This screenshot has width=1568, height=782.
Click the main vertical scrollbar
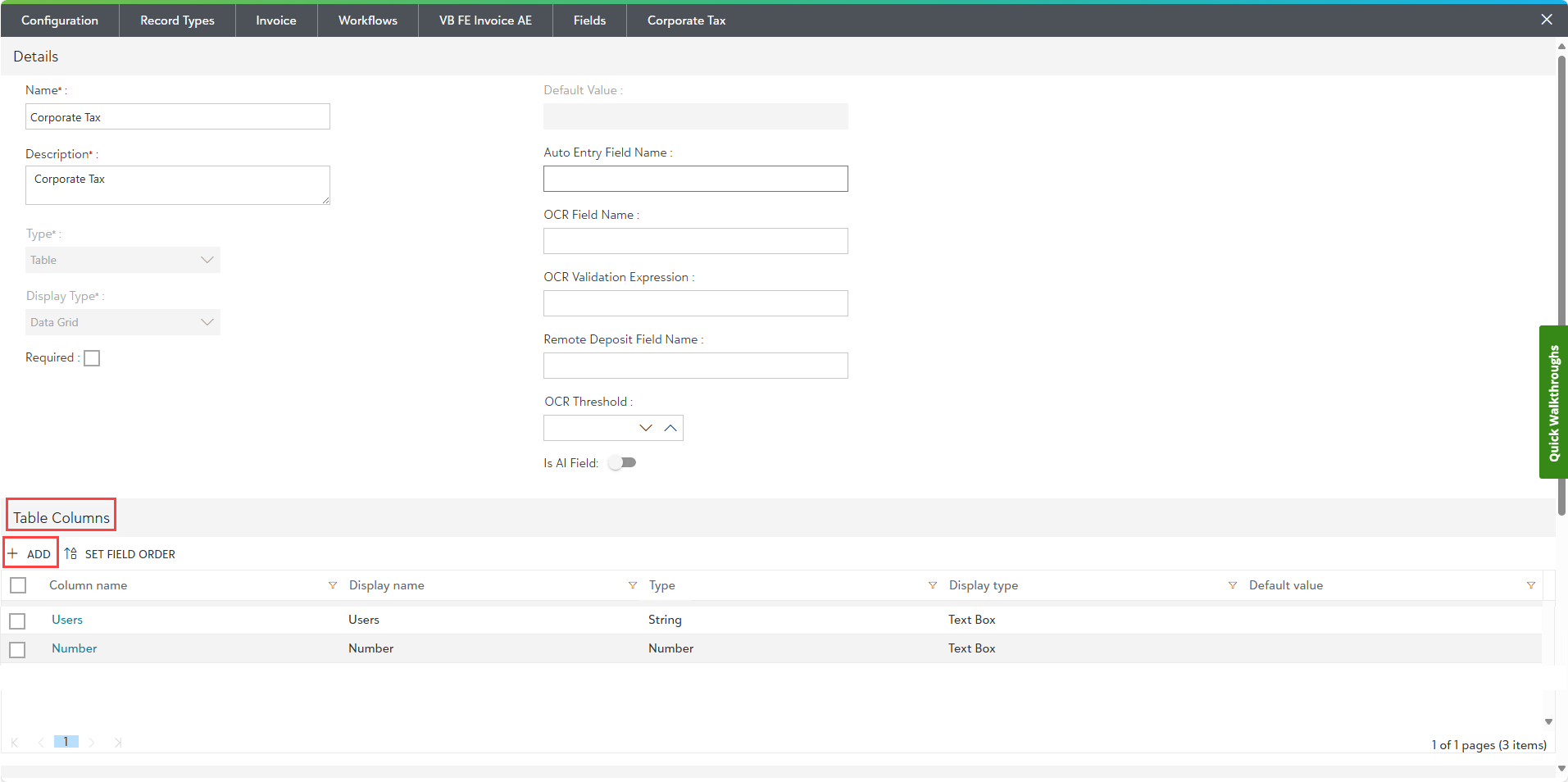[x=1561, y=284]
